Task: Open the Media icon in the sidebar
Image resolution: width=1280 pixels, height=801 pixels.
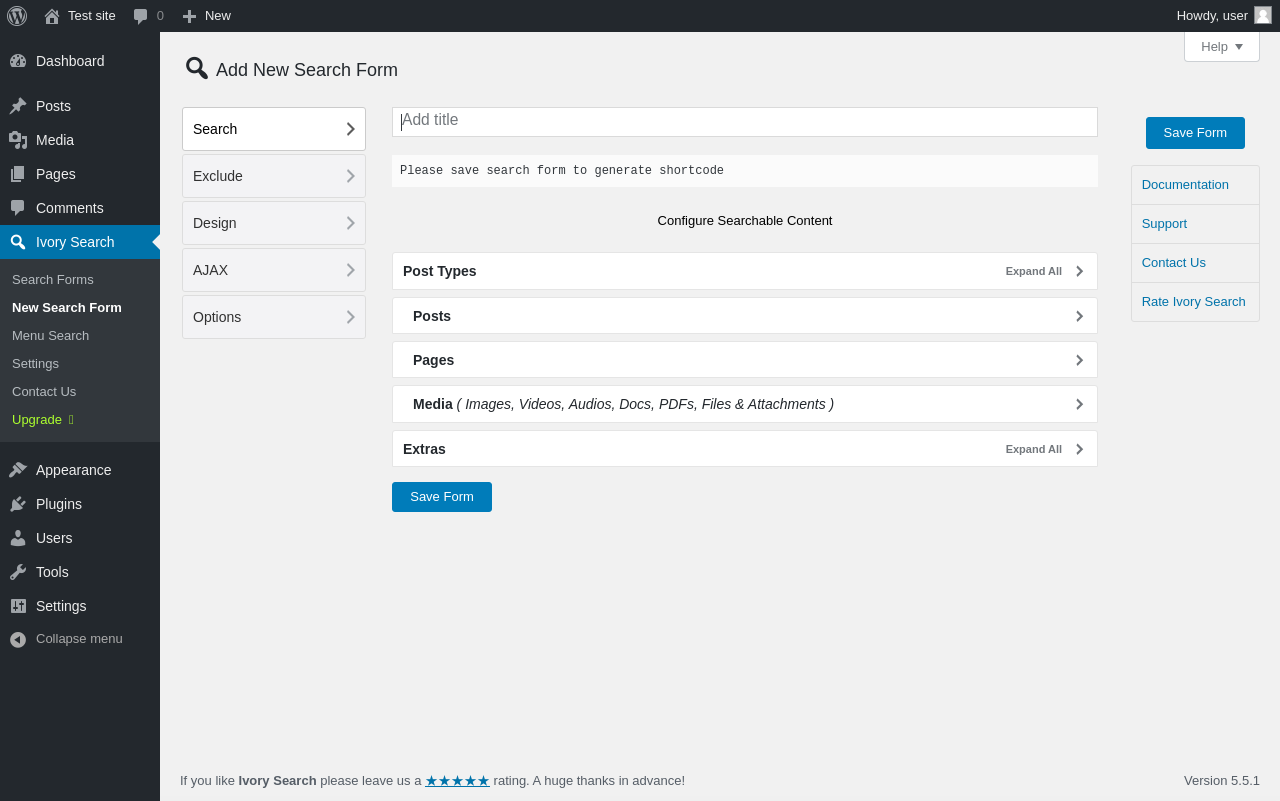Action: click(x=18, y=140)
